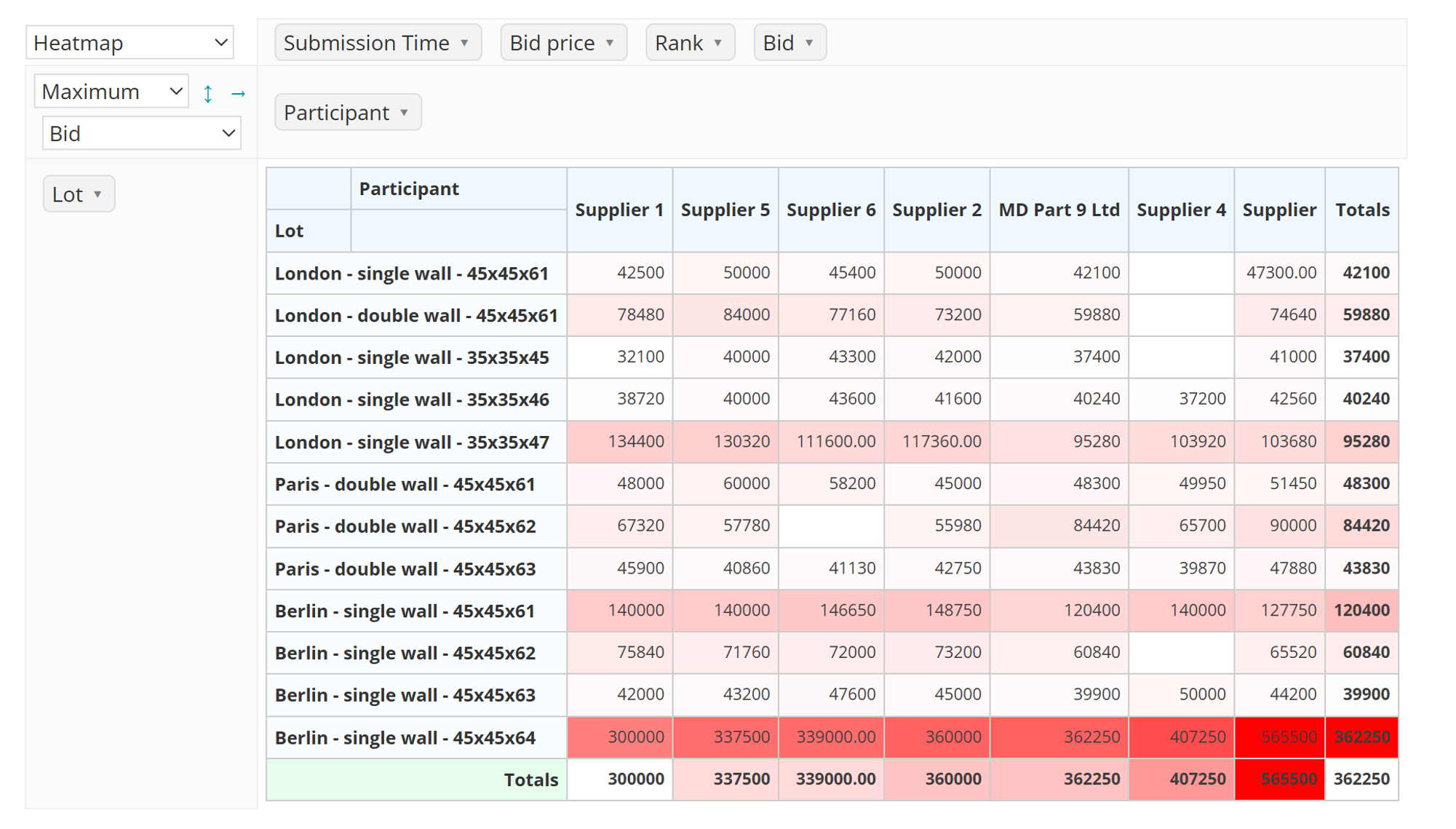Viewport: 1456px width, 829px height.
Task: Click the Supplier 4 column header
Action: tap(1180, 210)
